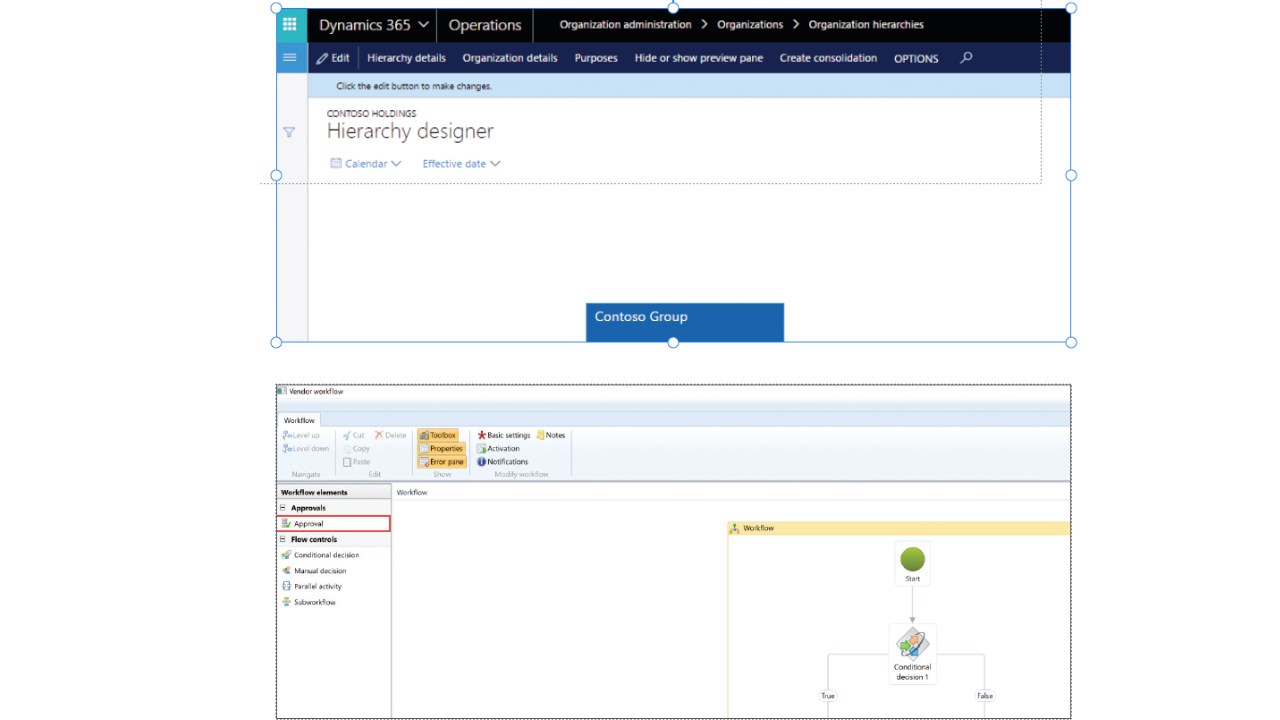Open workflow Notifications settings
The width and height of the screenshot is (1280, 720).
(x=502, y=461)
